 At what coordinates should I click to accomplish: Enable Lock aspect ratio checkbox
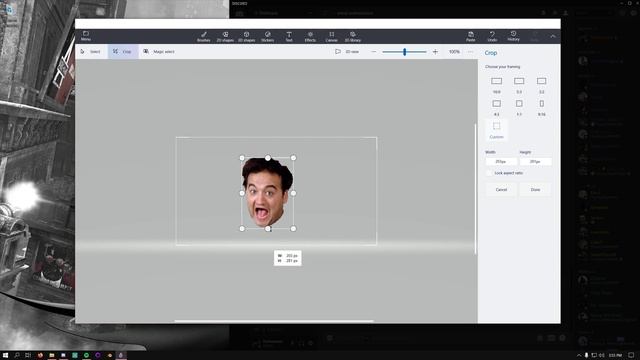click(489, 173)
